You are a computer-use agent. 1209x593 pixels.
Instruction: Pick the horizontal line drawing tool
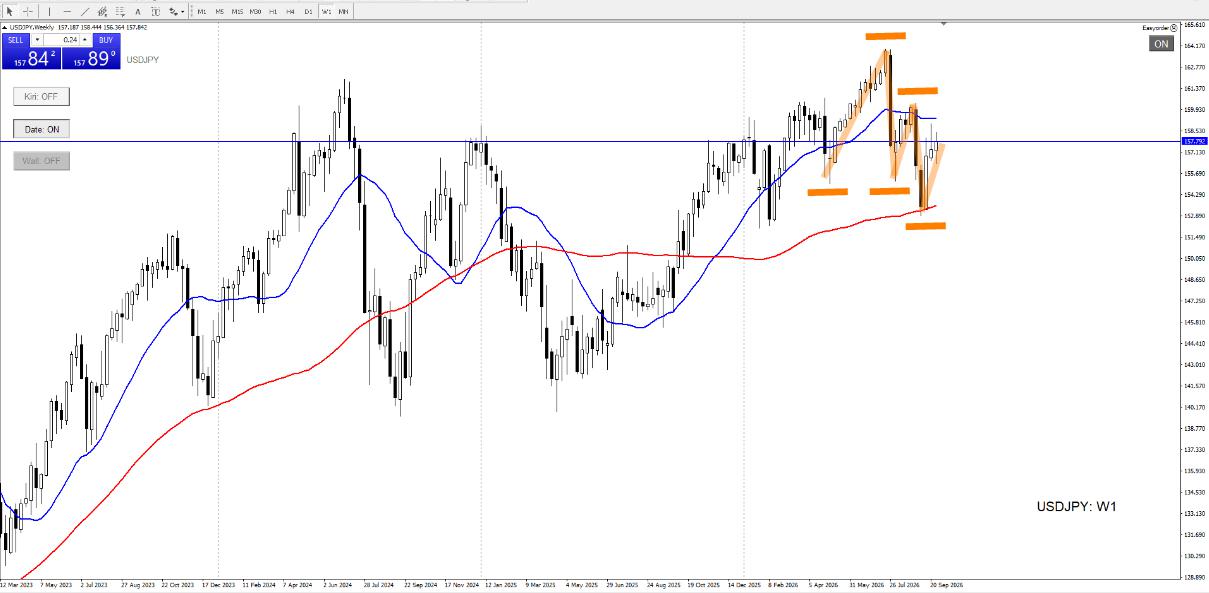[67, 11]
